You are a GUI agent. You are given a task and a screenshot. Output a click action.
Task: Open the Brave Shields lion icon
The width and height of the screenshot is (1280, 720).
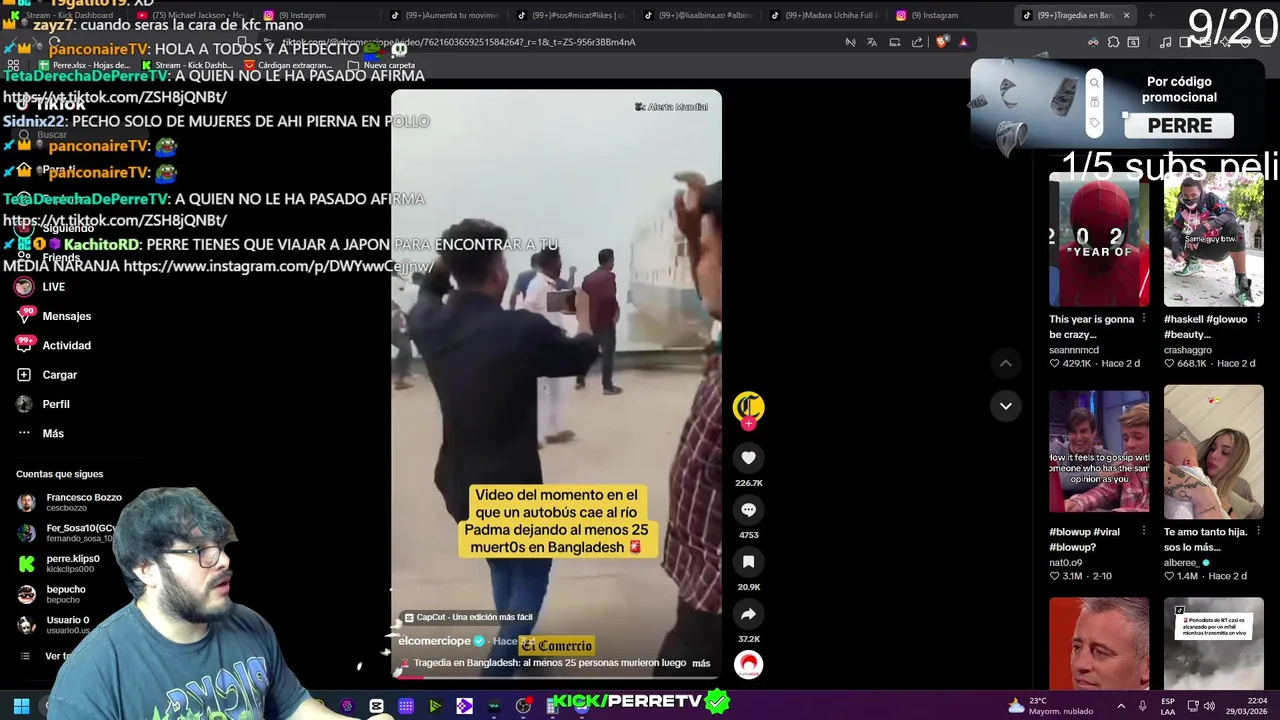point(941,42)
